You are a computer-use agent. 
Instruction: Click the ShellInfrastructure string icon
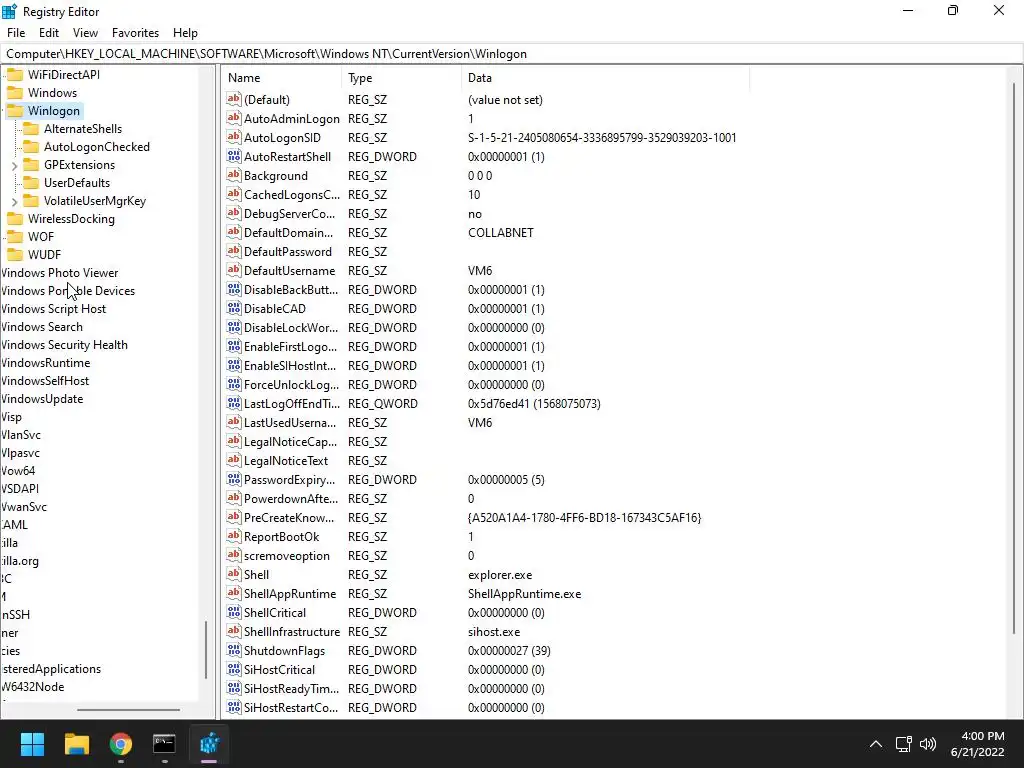(x=234, y=632)
